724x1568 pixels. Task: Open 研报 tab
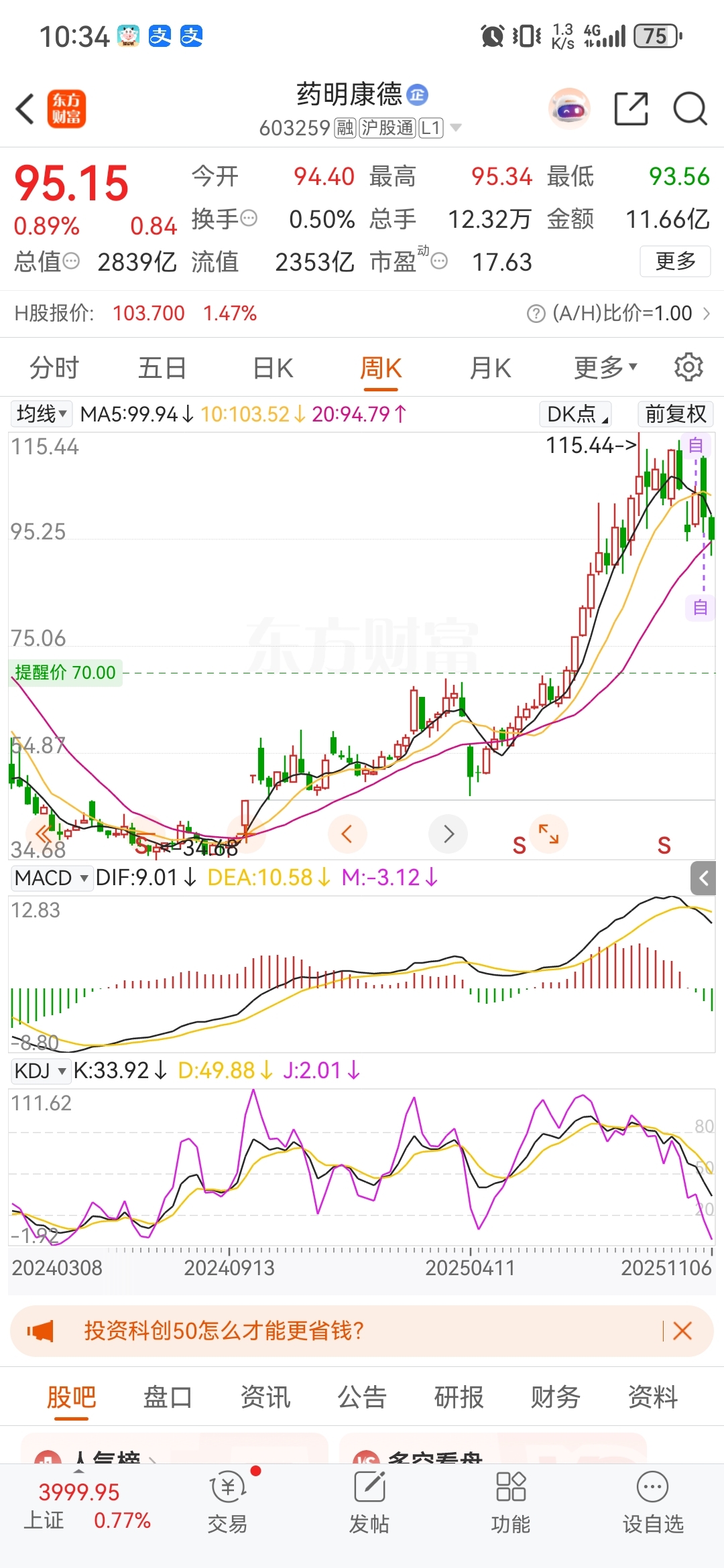(x=459, y=1397)
